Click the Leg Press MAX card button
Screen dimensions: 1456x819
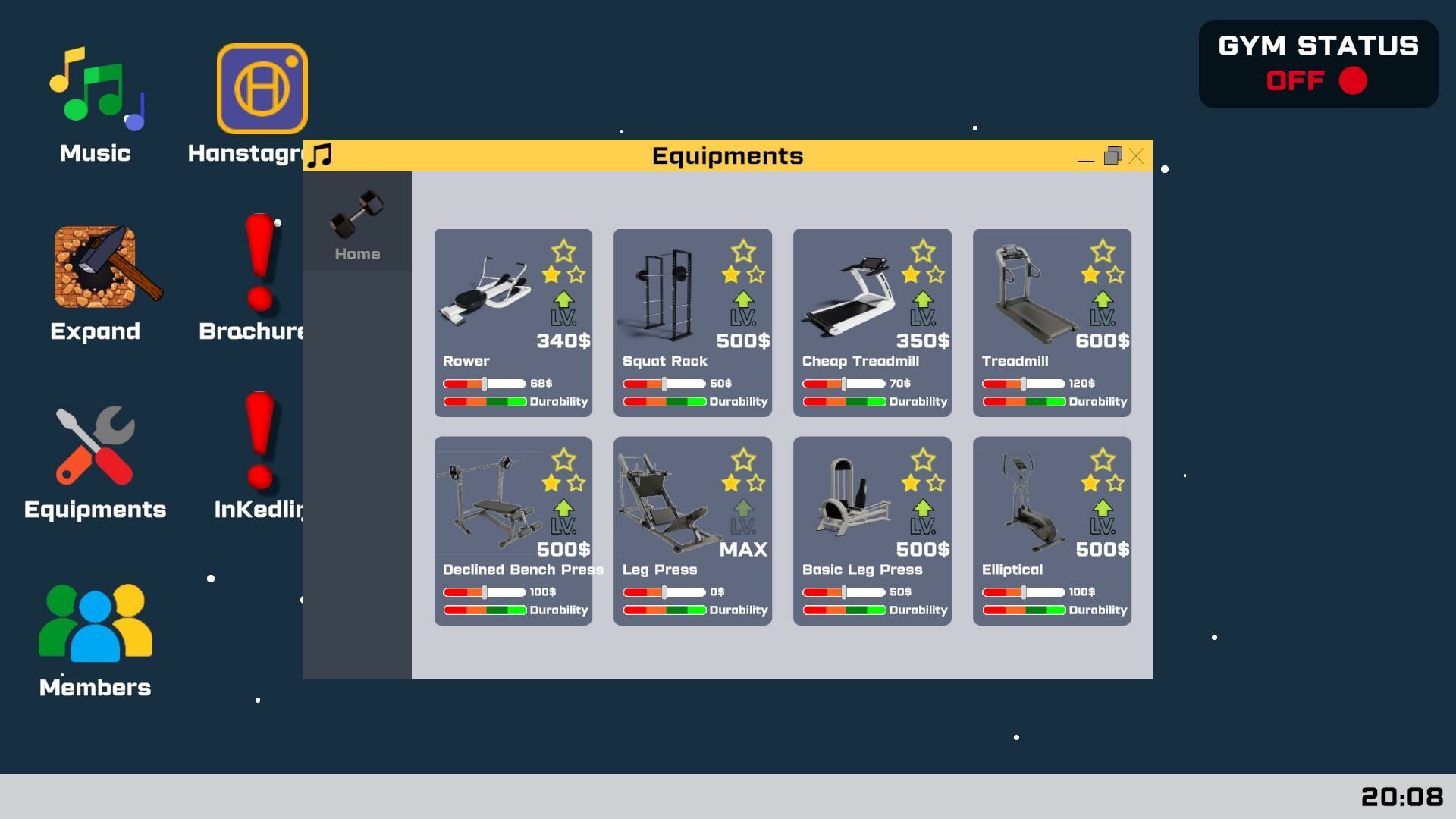tap(693, 531)
